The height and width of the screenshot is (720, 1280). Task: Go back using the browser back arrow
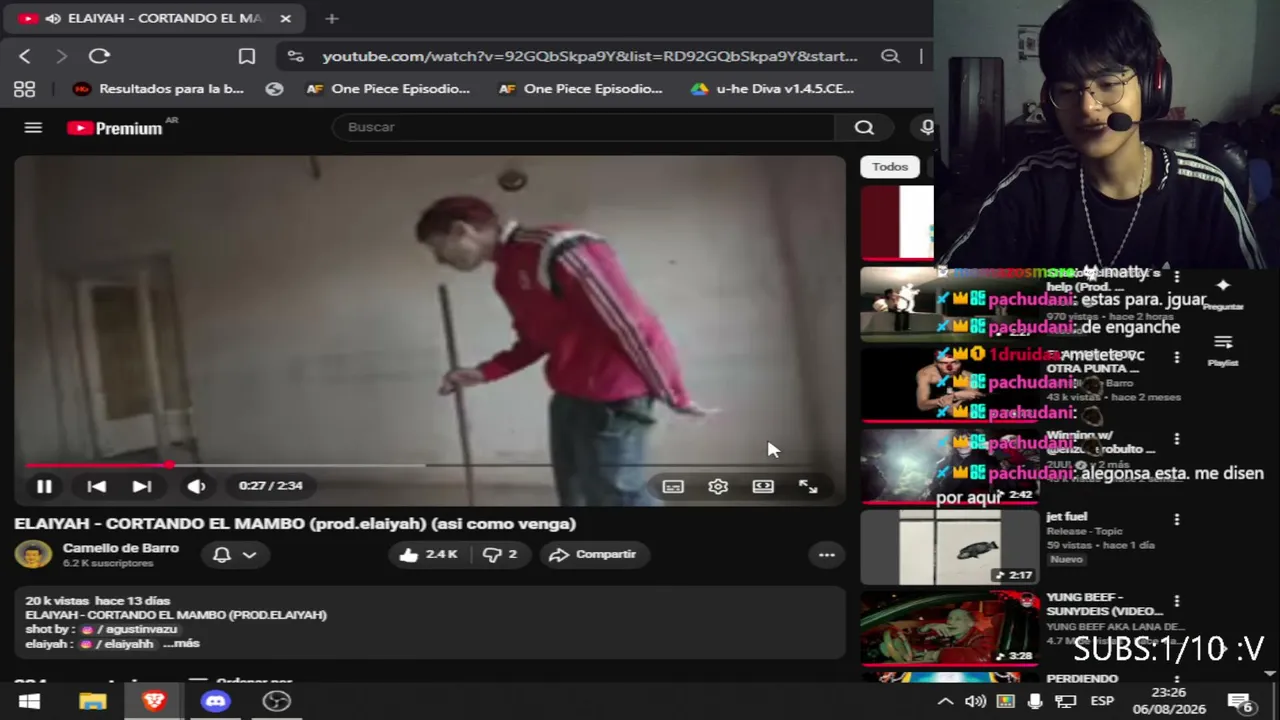click(x=25, y=56)
